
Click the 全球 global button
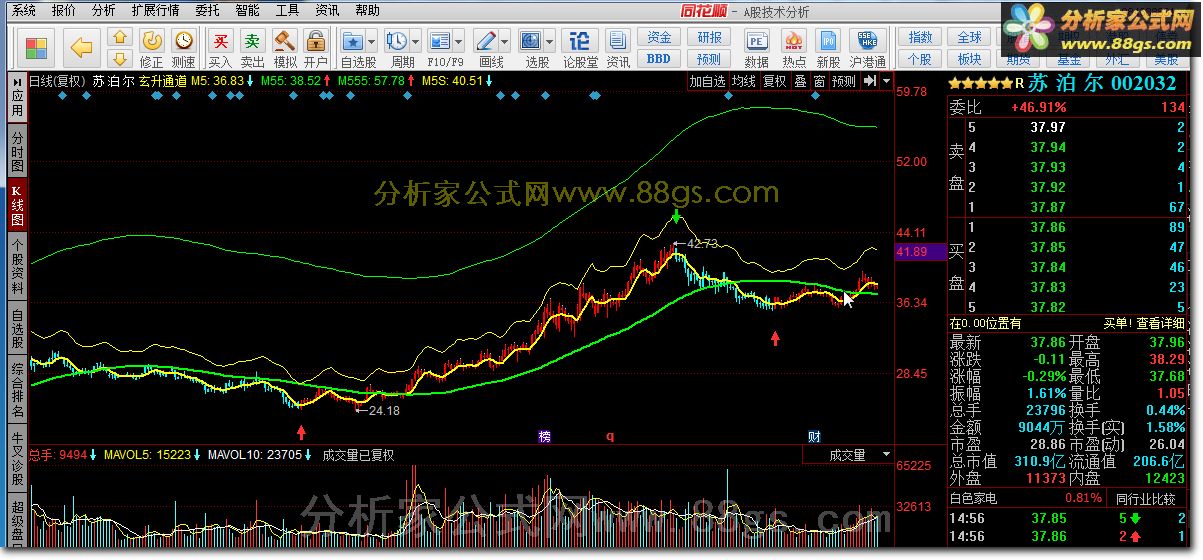[x=970, y=37]
